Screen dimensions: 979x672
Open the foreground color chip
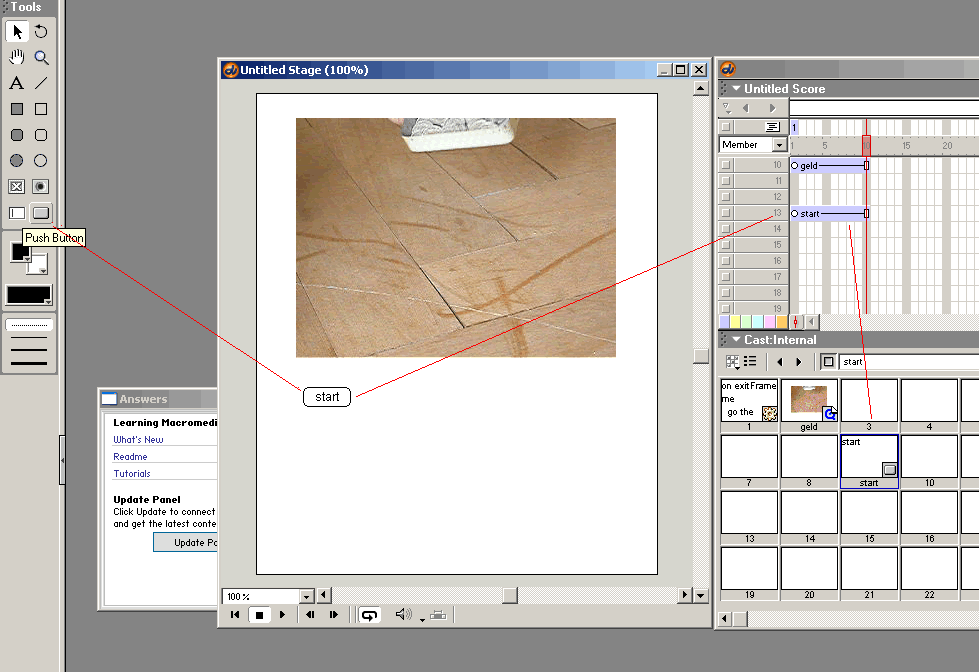tap(20, 252)
